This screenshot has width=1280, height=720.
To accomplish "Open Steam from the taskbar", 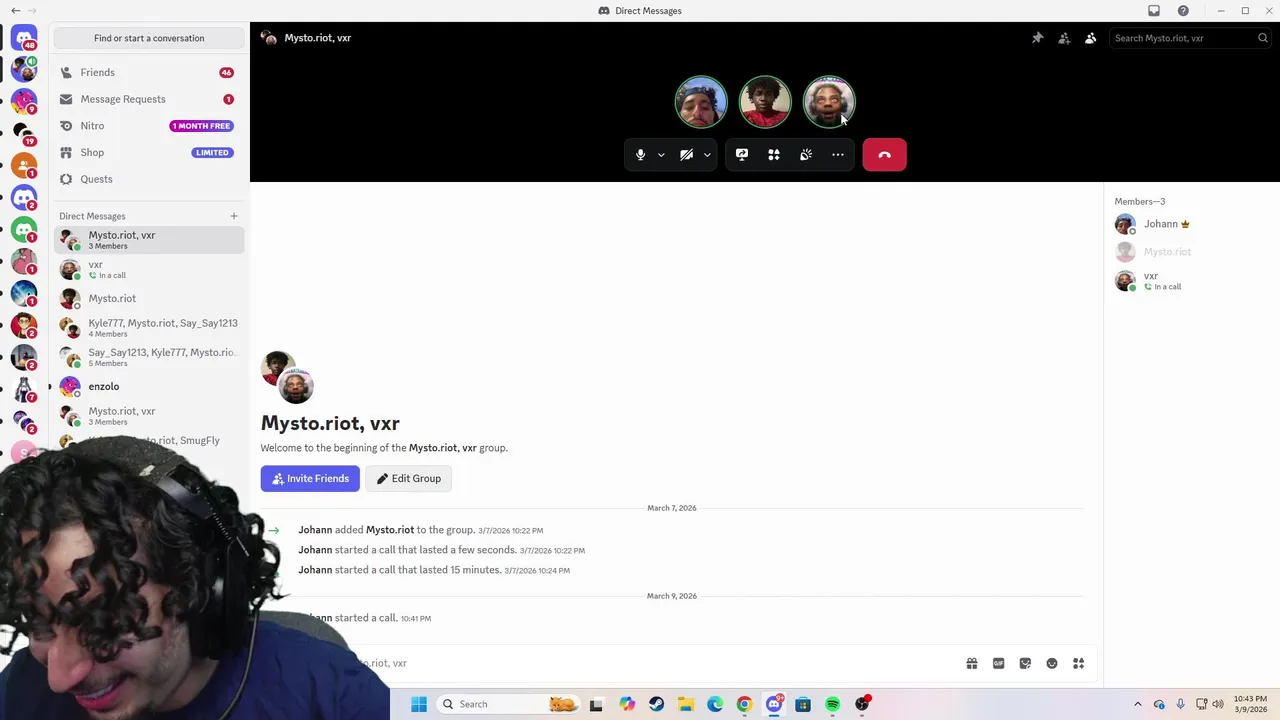I will (x=656, y=704).
